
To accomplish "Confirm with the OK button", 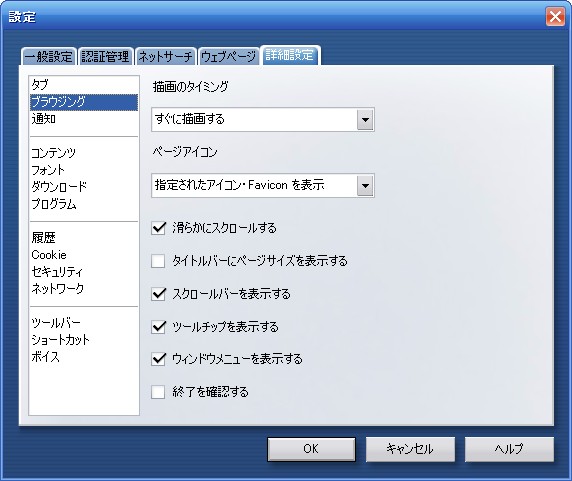I will pos(311,449).
